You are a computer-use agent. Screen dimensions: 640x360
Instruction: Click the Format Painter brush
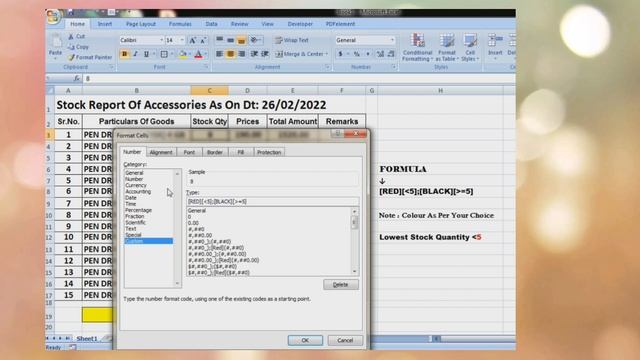(x=71, y=58)
